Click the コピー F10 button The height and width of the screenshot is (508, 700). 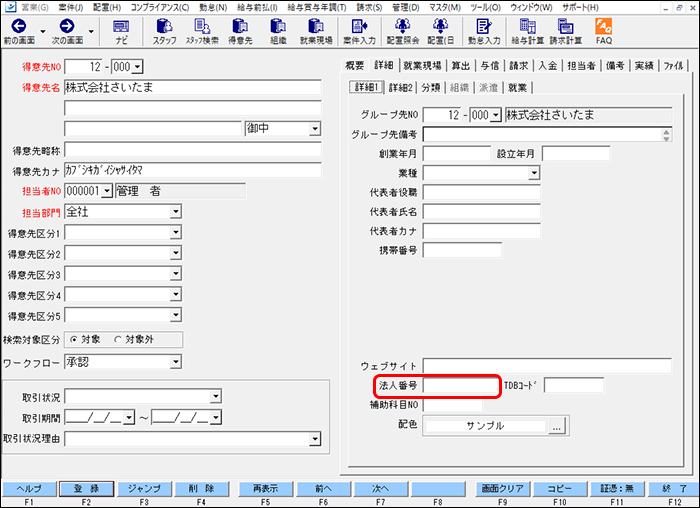point(560,488)
